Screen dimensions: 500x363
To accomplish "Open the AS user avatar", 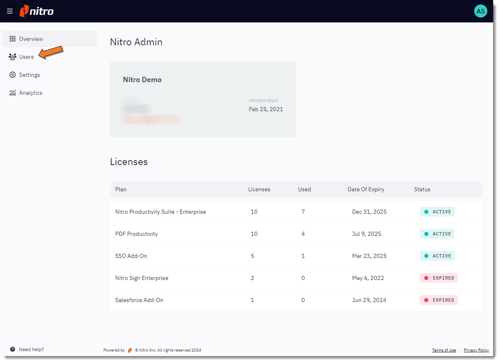I will (480, 11).
